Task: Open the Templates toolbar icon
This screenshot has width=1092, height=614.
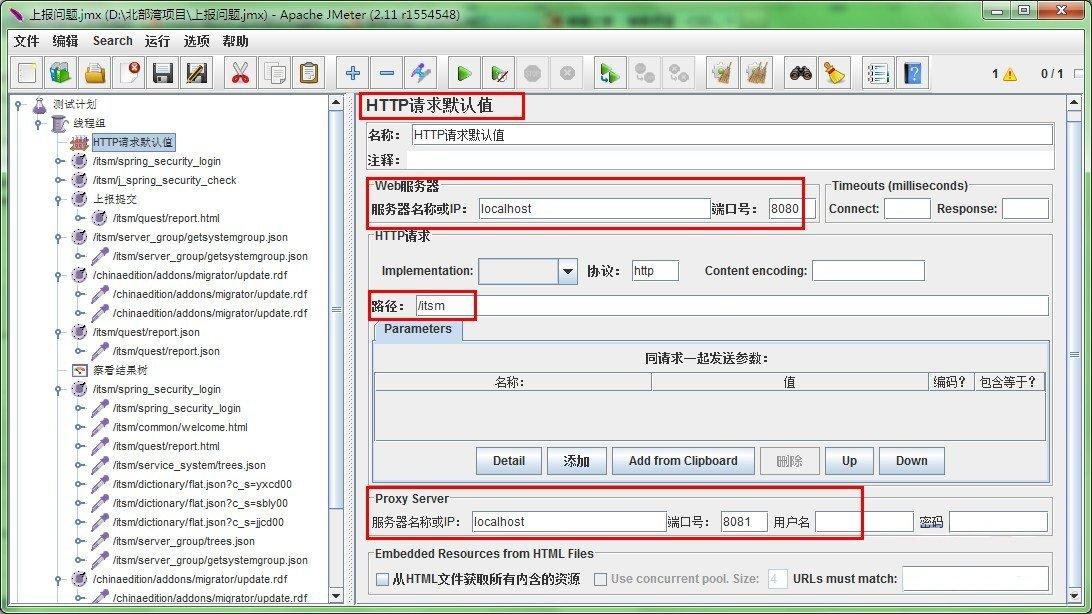Action: pyautogui.click(x=61, y=72)
